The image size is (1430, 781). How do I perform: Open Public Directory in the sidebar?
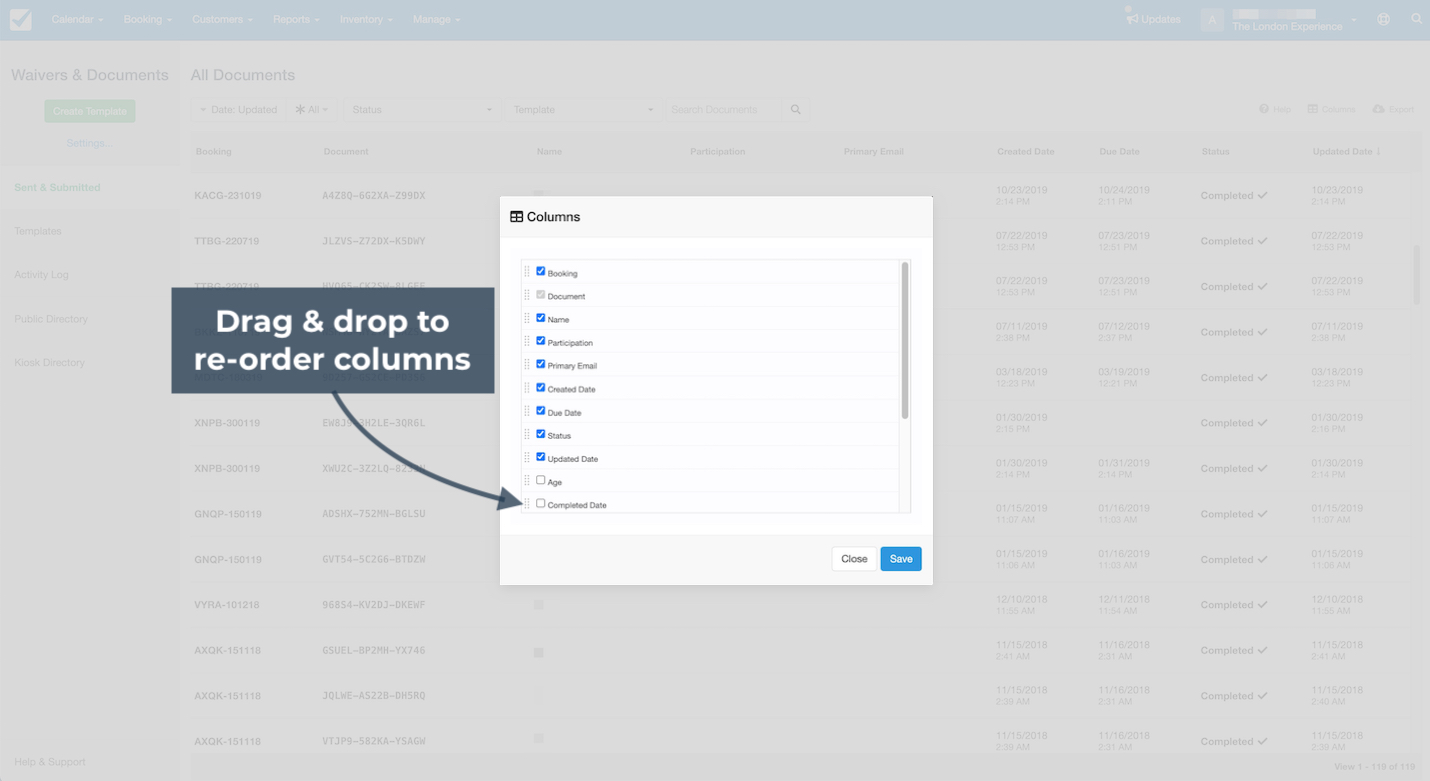tap(51, 319)
